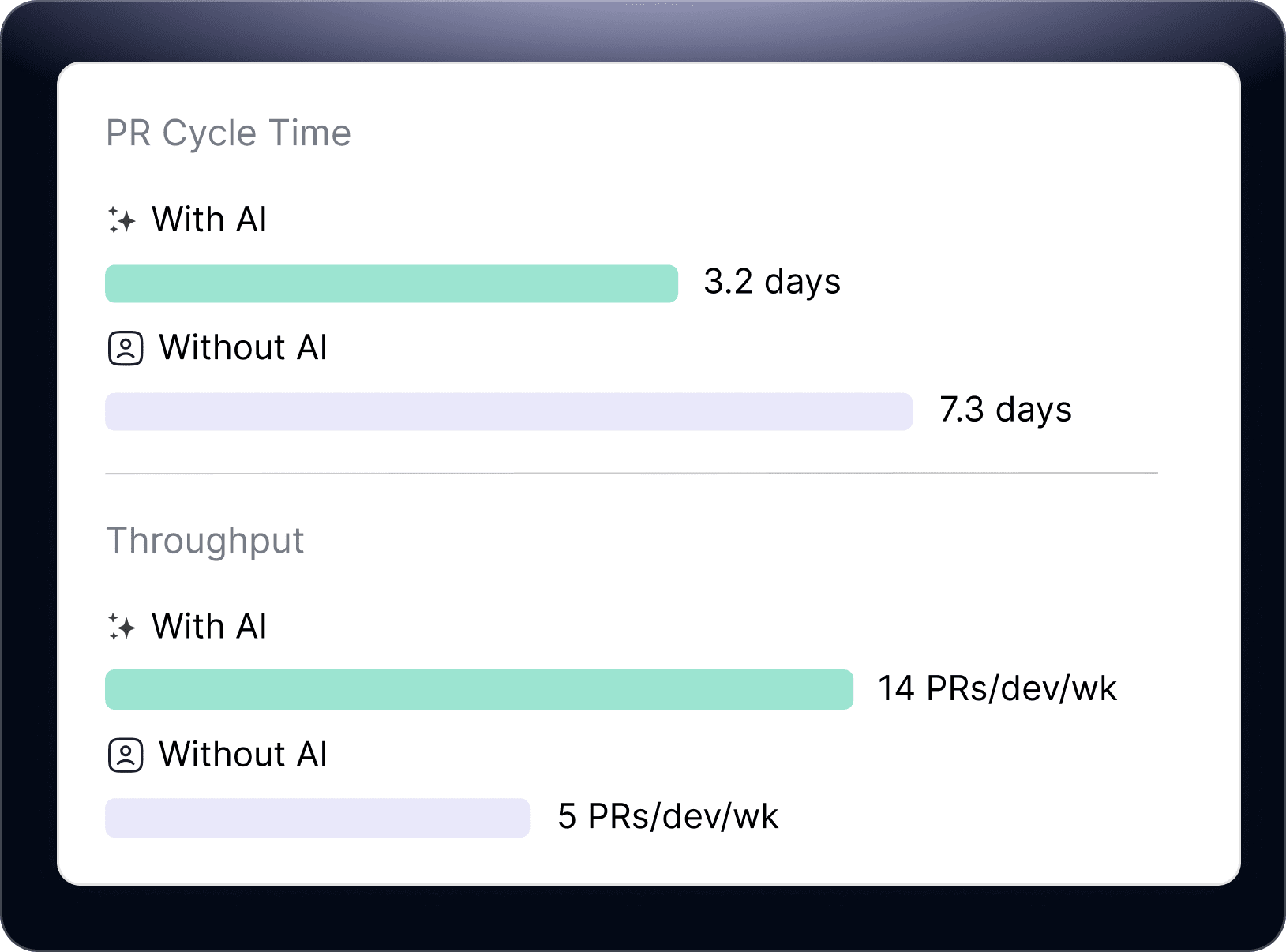Click the Throughput heading
This screenshot has height=952, width=1286.
pos(205,542)
